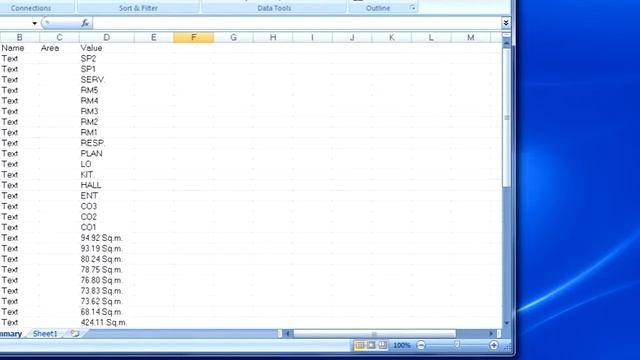The width and height of the screenshot is (640, 360).
Task: Select the cell with 80.24 Sq.m.
Action: coord(107,259)
